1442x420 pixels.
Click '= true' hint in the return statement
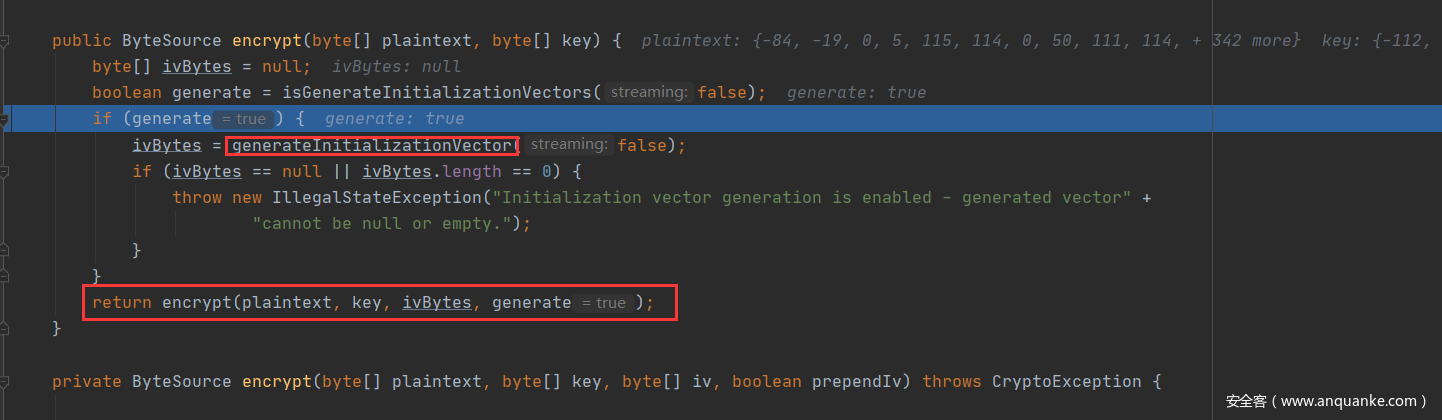click(x=604, y=303)
